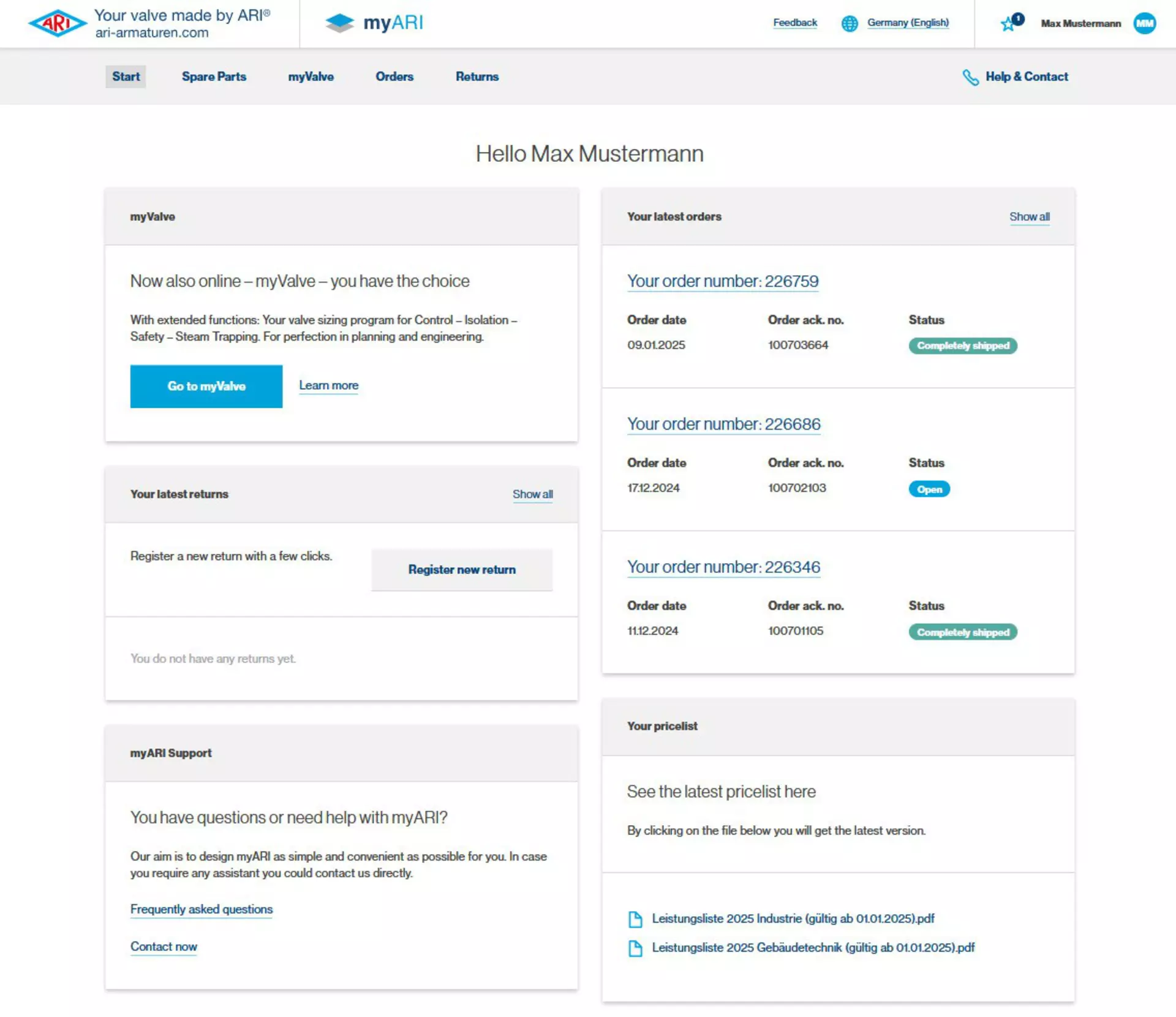The image size is (1176, 1017).
Task: Click the file icon for Leistungsliste 2025 Industrie
Action: pos(635,919)
